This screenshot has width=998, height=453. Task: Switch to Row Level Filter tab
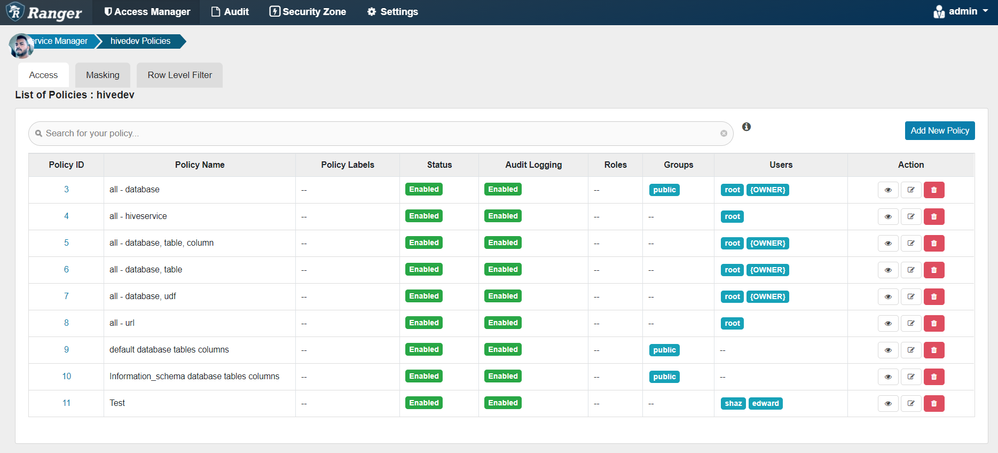pos(179,75)
